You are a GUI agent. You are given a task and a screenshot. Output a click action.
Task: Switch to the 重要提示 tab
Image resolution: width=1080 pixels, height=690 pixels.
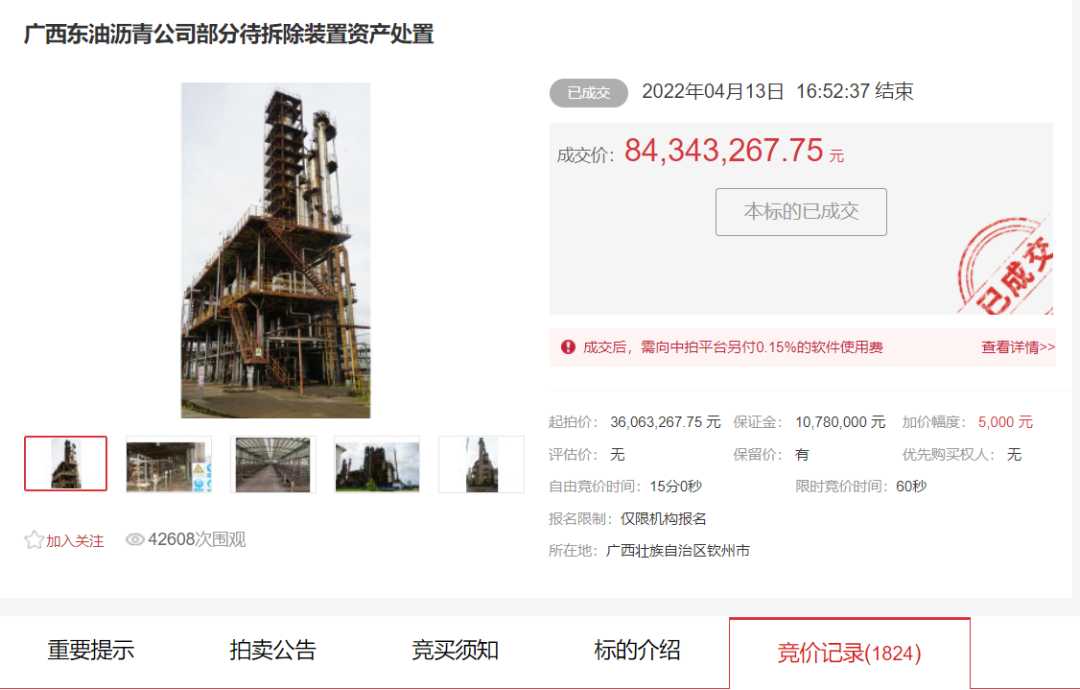[x=91, y=651]
